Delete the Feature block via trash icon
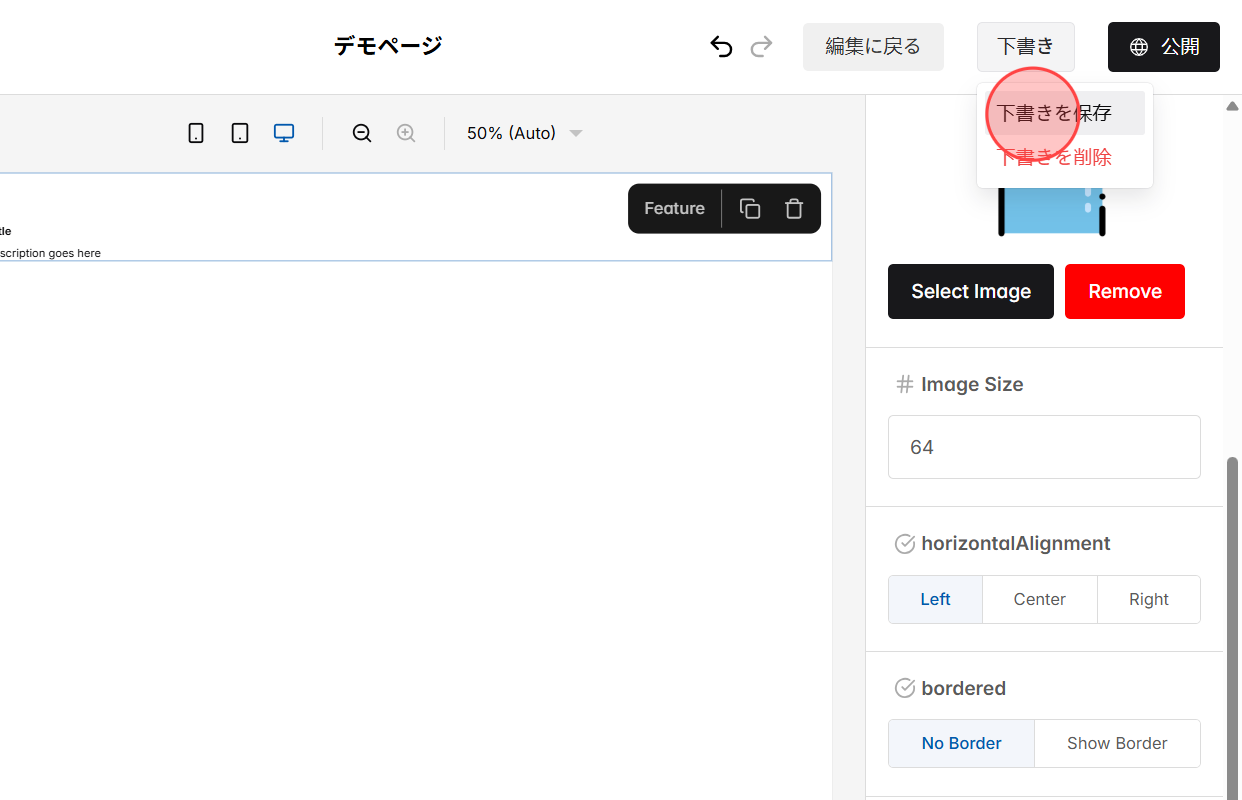 pyautogui.click(x=793, y=208)
